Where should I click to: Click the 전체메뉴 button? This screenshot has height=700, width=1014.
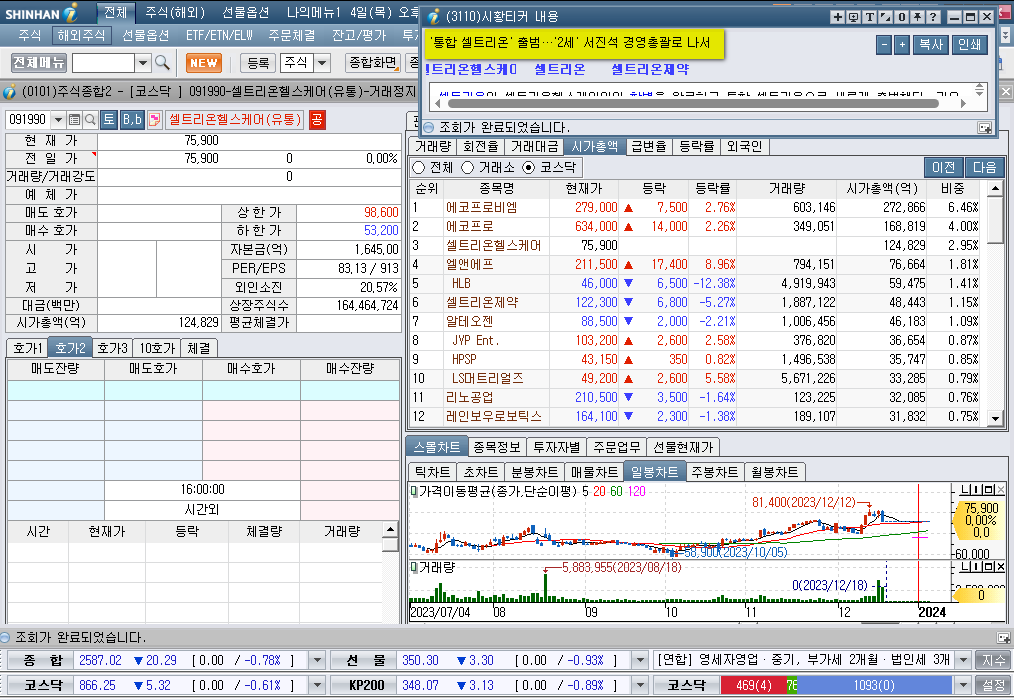(39, 63)
